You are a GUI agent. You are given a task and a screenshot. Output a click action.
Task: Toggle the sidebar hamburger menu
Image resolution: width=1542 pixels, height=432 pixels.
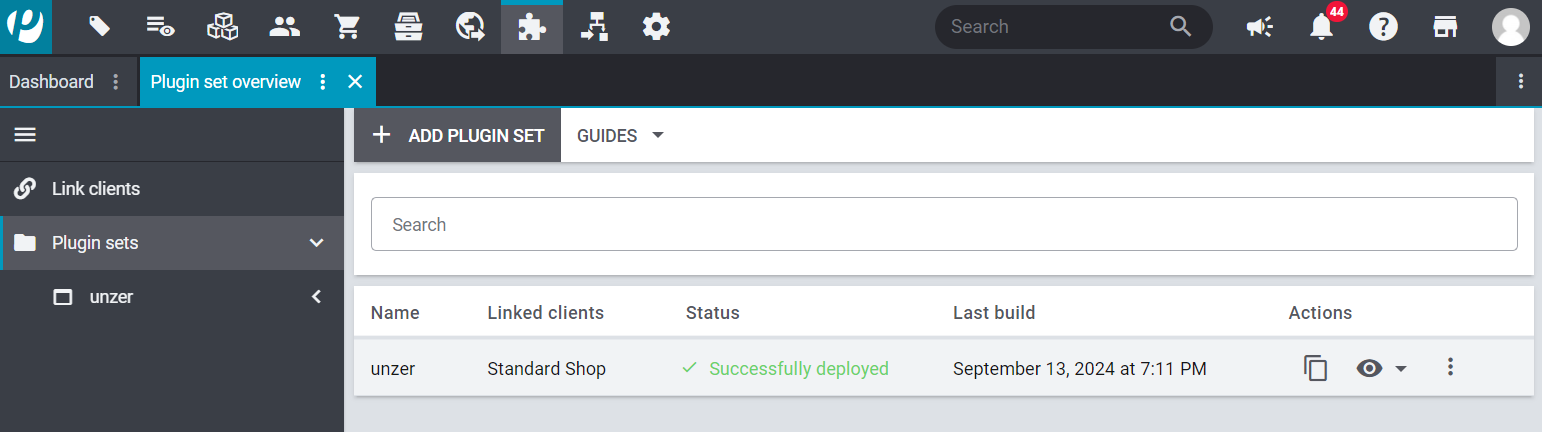tap(25, 135)
